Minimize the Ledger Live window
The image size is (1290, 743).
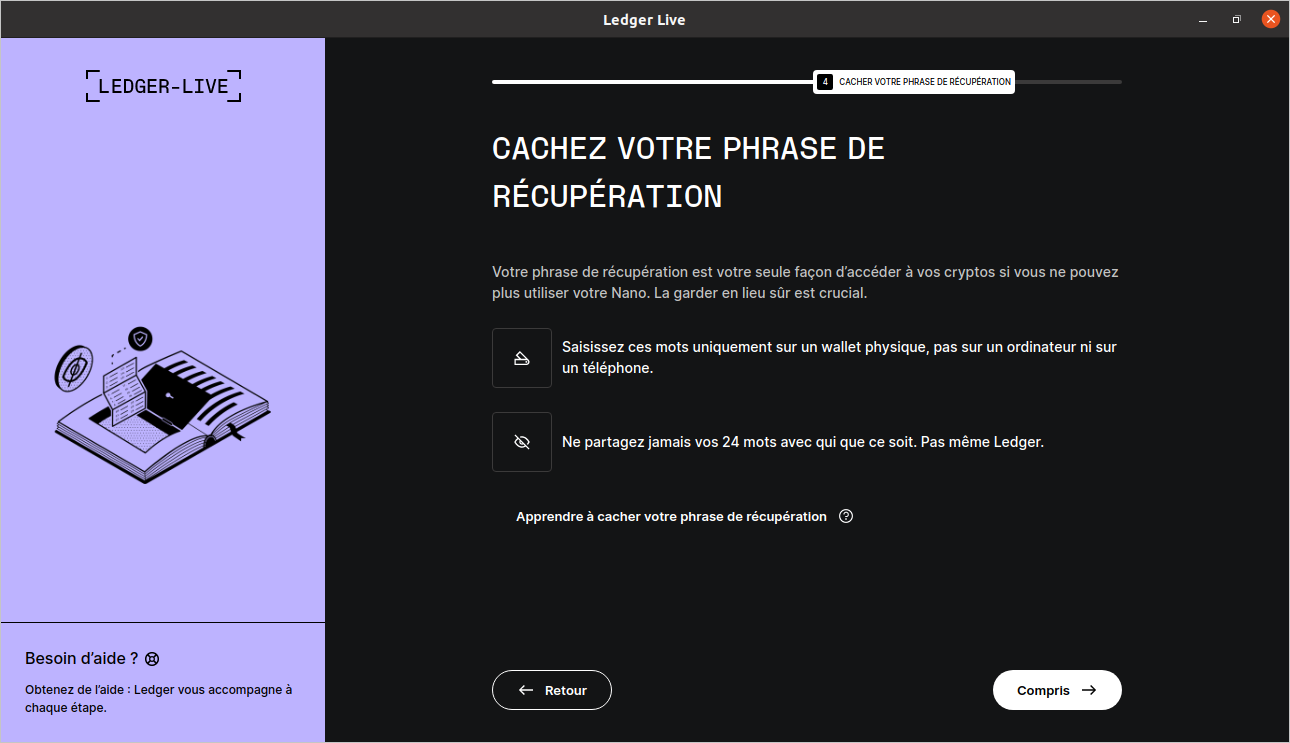point(1203,19)
